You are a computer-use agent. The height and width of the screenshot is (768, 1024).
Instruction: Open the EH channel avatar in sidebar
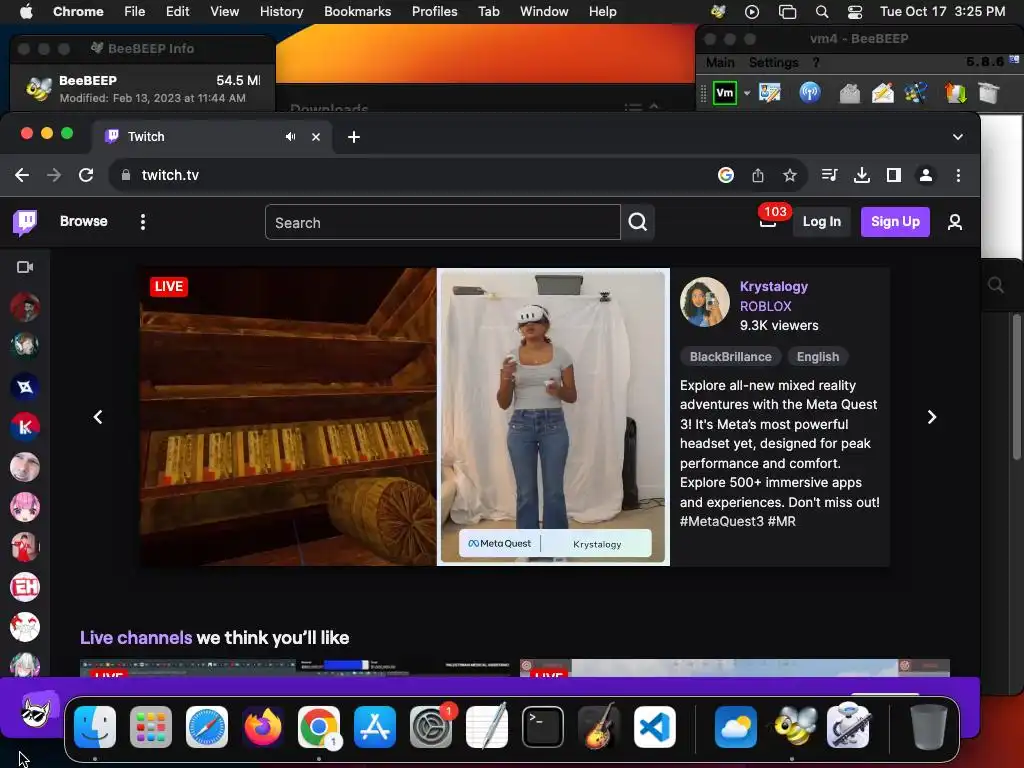coord(25,587)
